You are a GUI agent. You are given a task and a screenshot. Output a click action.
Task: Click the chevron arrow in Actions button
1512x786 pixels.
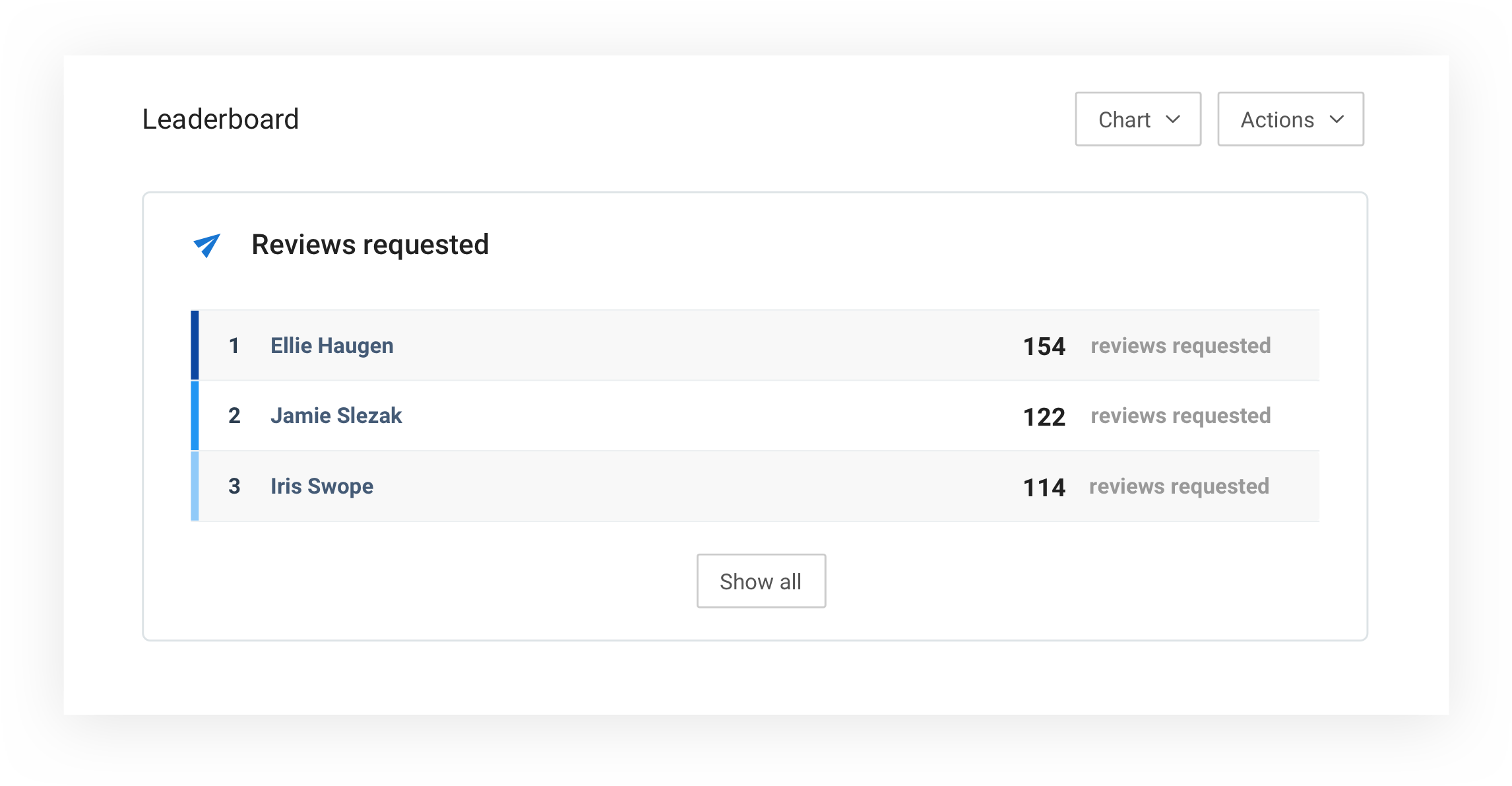pos(1337,119)
